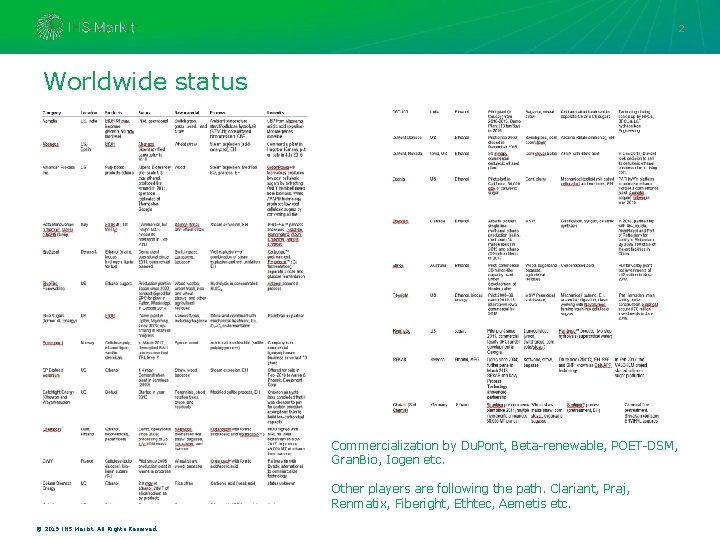This screenshot has height=540, width=720.
Task: Click the IHS Markit sunburst logo
Action: click(x=50, y=27)
